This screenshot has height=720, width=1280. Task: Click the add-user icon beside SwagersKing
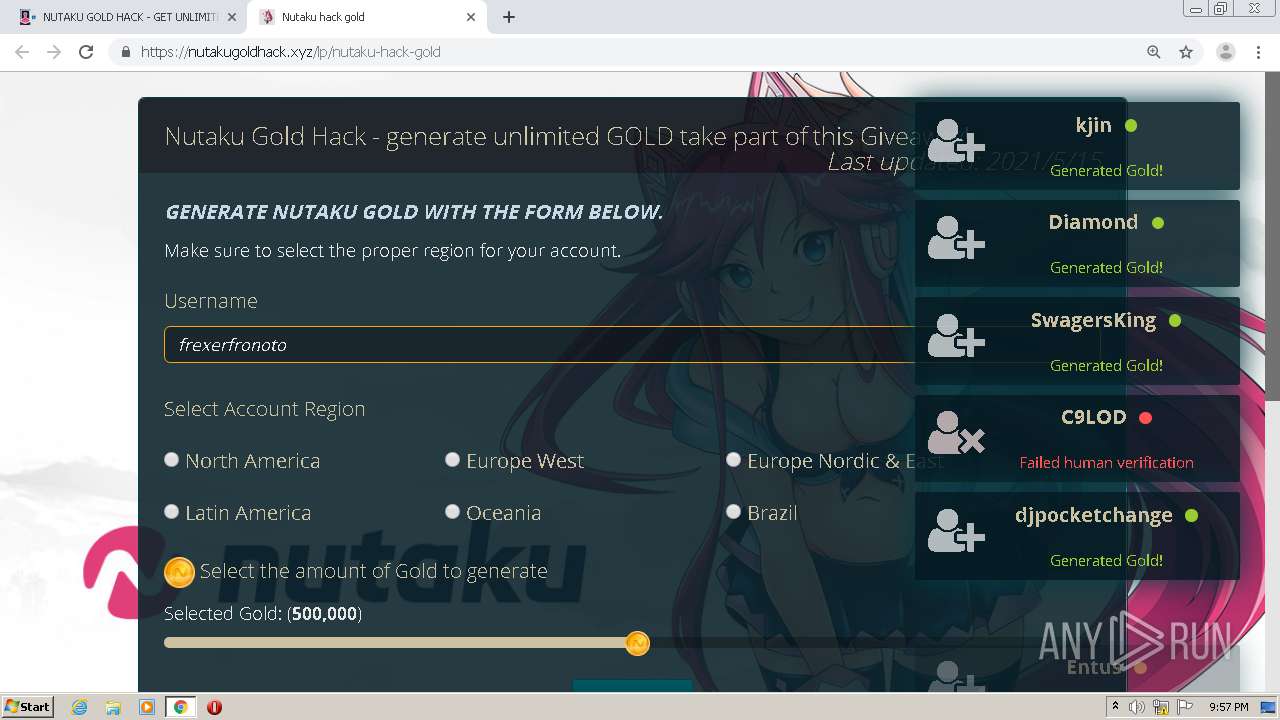956,336
